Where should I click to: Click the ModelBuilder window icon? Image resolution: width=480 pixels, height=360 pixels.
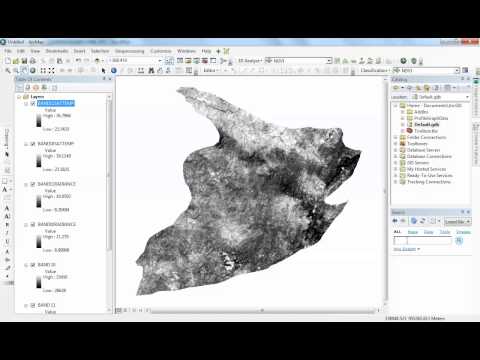click(223, 61)
